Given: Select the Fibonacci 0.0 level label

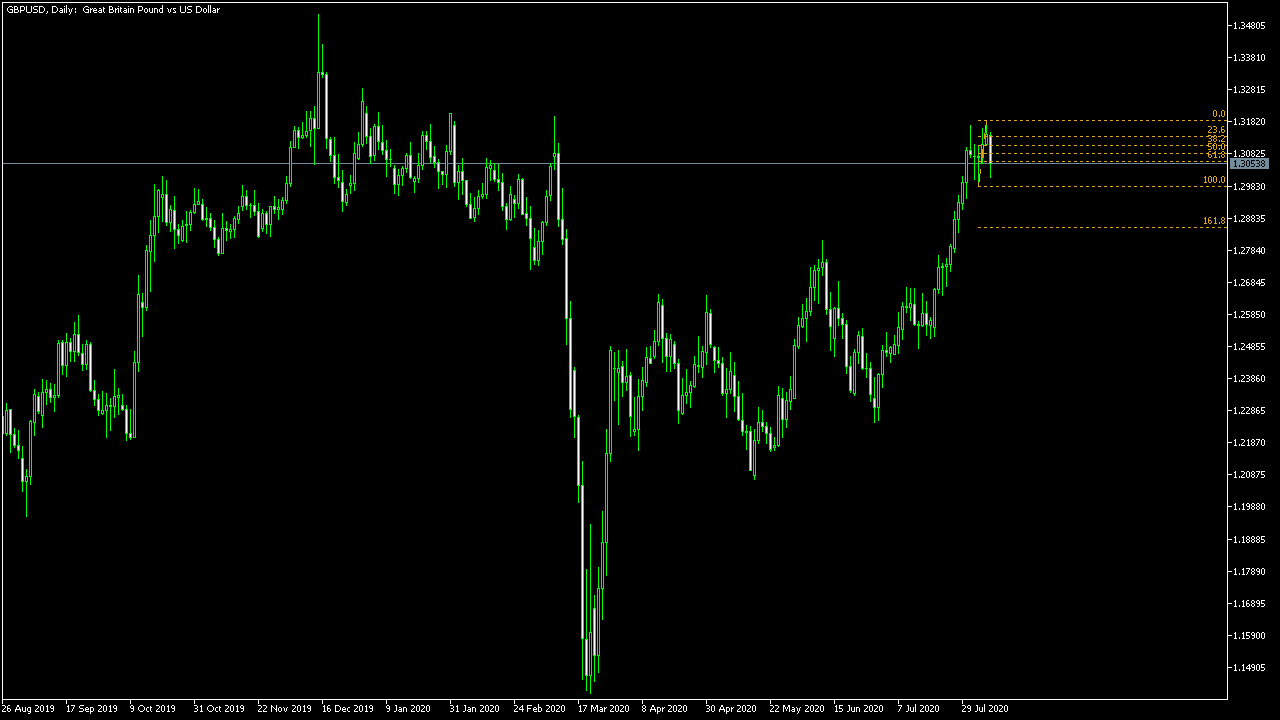Looking at the screenshot, I should [x=1218, y=115].
